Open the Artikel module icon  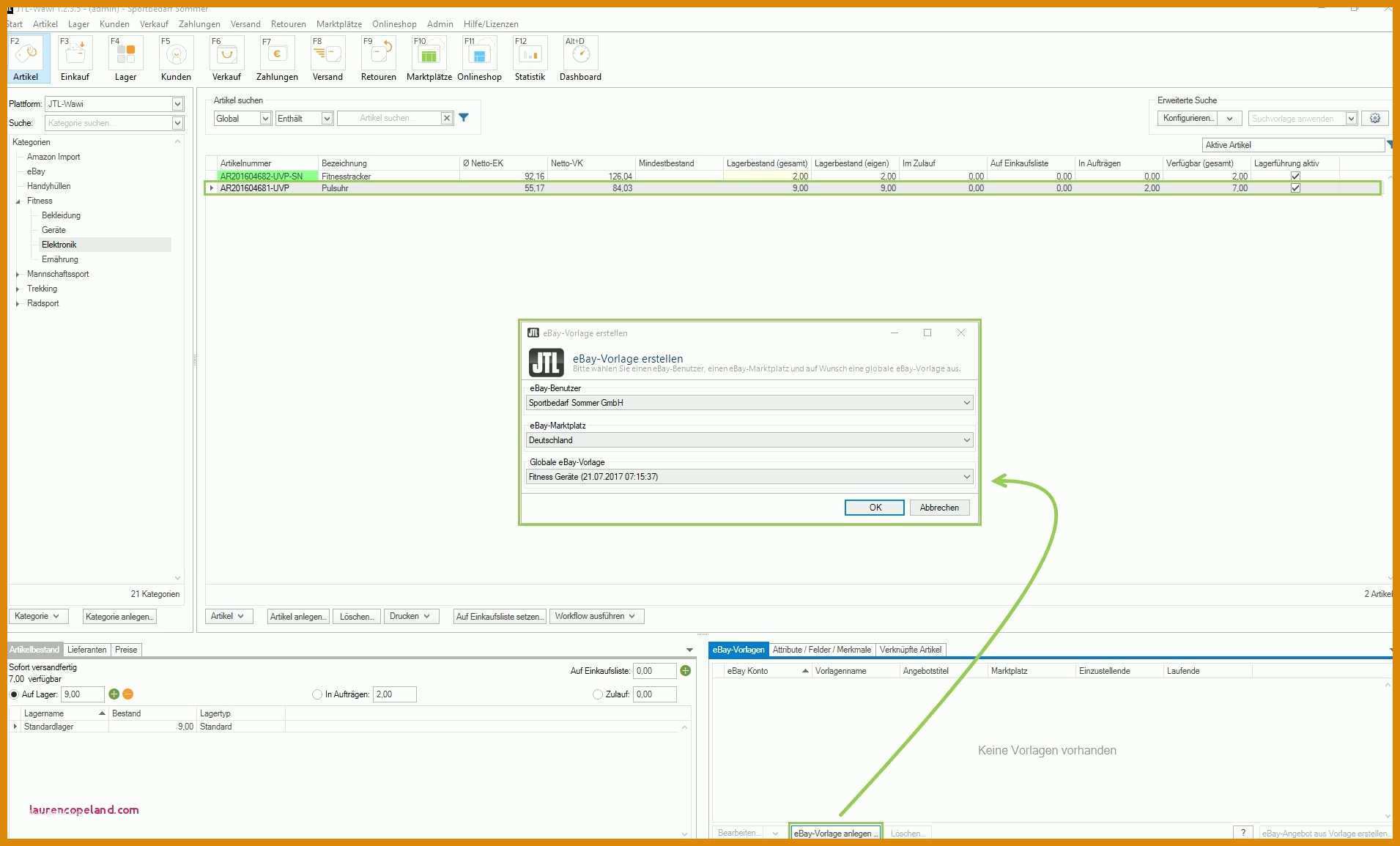27,58
